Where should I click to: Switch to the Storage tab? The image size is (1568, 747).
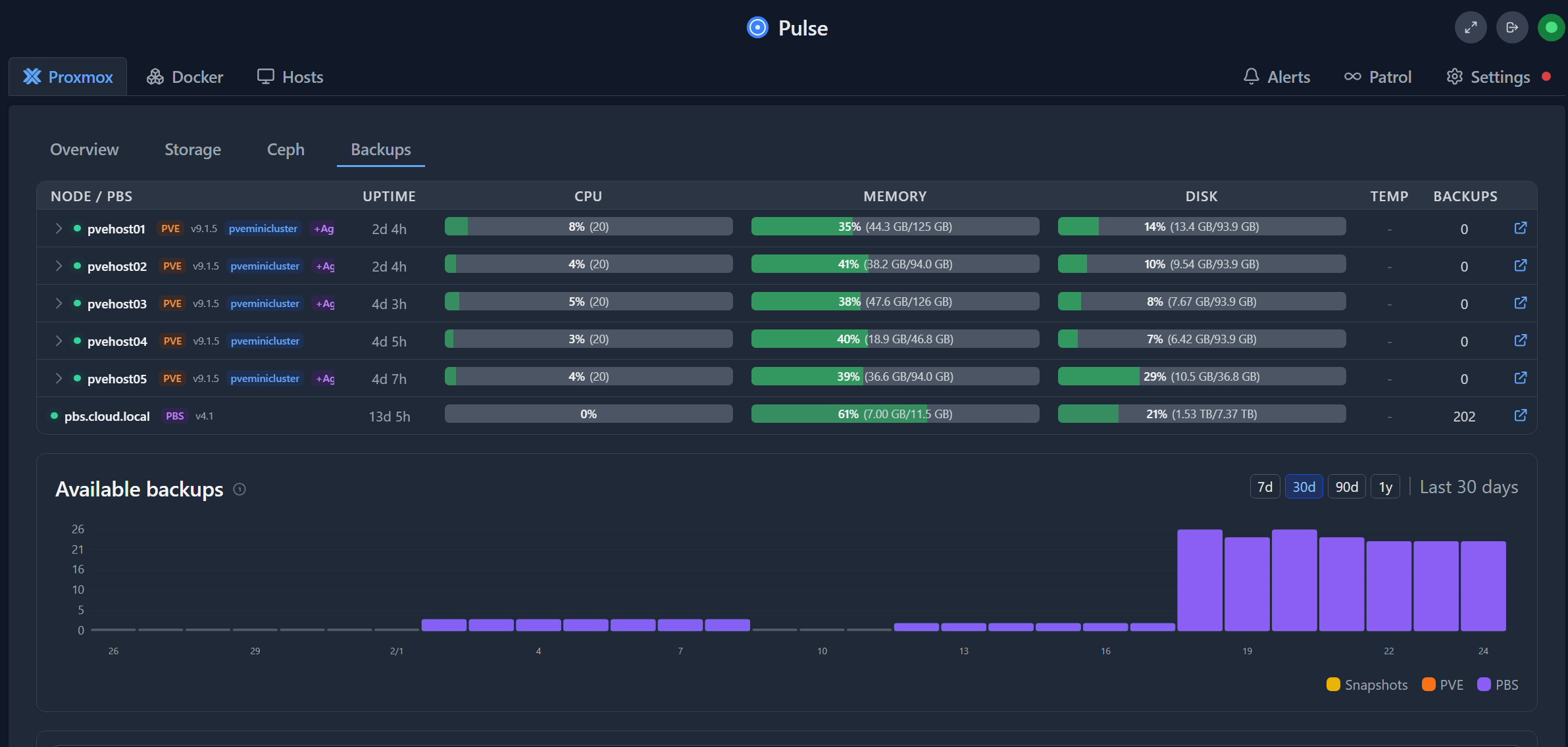[192, 149]
